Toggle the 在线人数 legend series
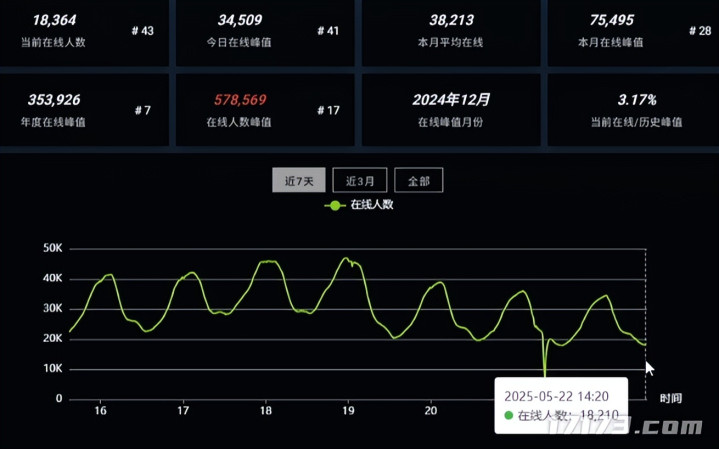The image size is (719, 449). pos(359,205)
